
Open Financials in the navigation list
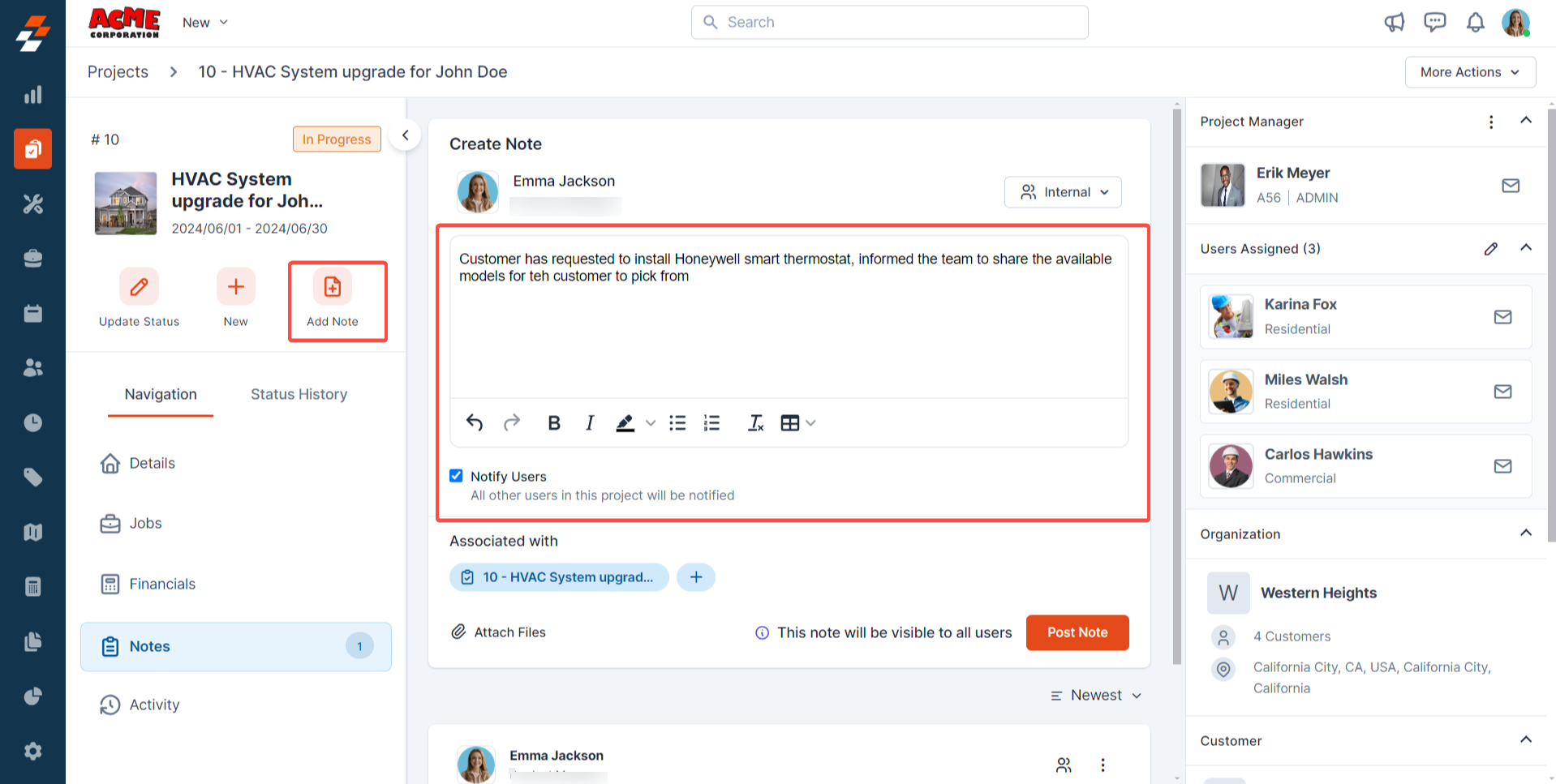tap(162, 584)
